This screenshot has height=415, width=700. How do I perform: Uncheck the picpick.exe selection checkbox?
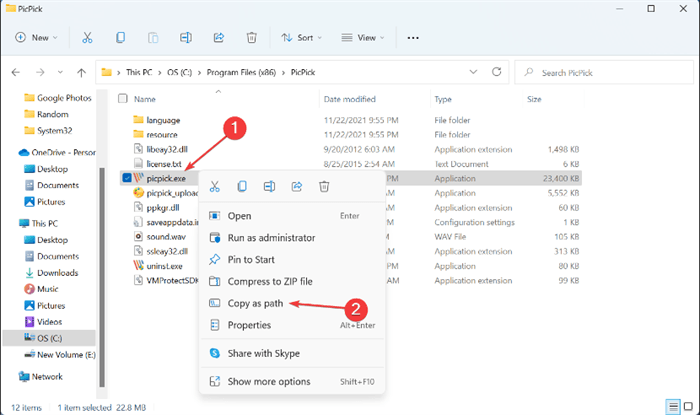127,178
